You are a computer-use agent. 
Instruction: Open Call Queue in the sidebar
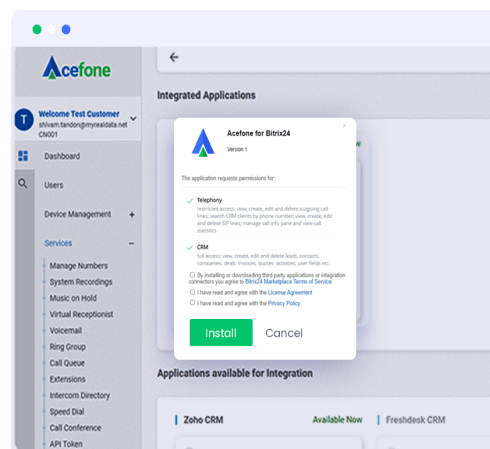click(x=67, y=363)
